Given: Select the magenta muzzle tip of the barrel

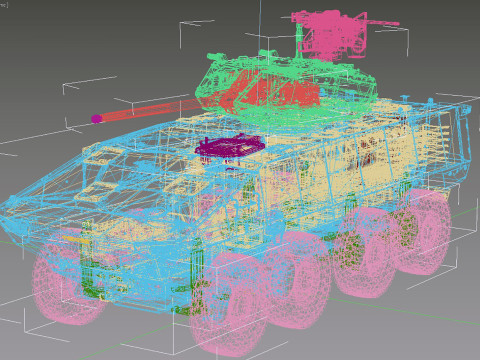Looking at the screenshot, I should pos(96,119).
